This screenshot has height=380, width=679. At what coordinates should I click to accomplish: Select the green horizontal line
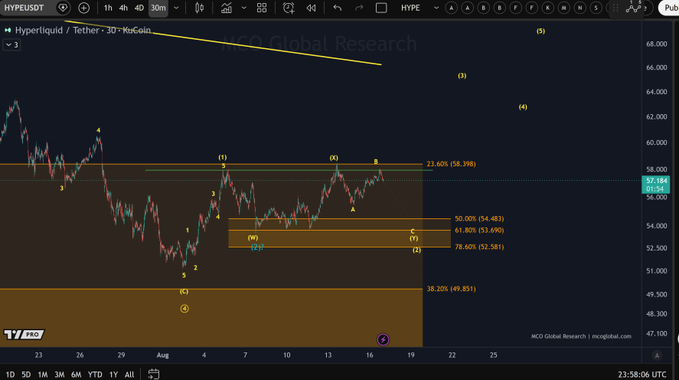[x=288, y=170]
